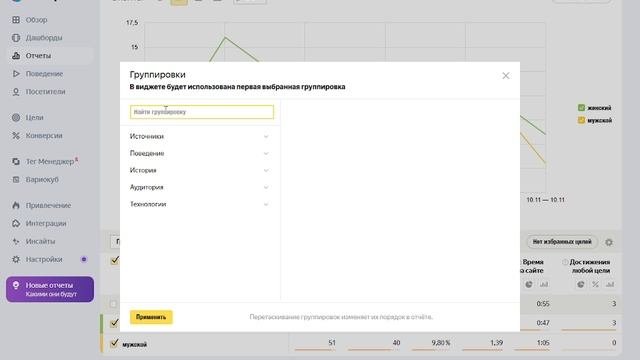The height and width of the screenshot is (360, 640).
Task: Select radio beside Достижения любой цели
Action: [565, 262]
